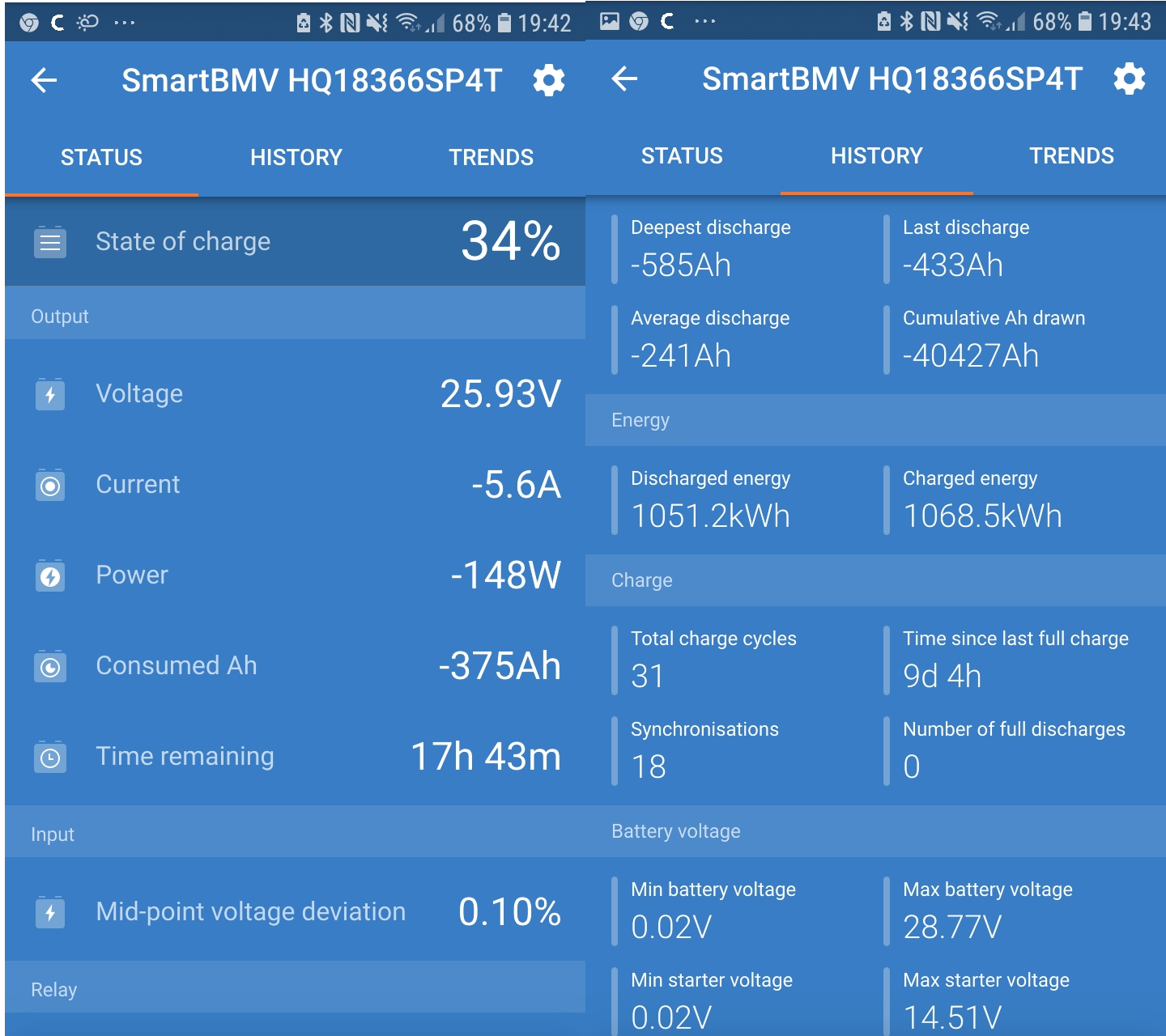Tap the Time remaining clock icon
The image size is (1166, 1036).
[x=50, y=757]
